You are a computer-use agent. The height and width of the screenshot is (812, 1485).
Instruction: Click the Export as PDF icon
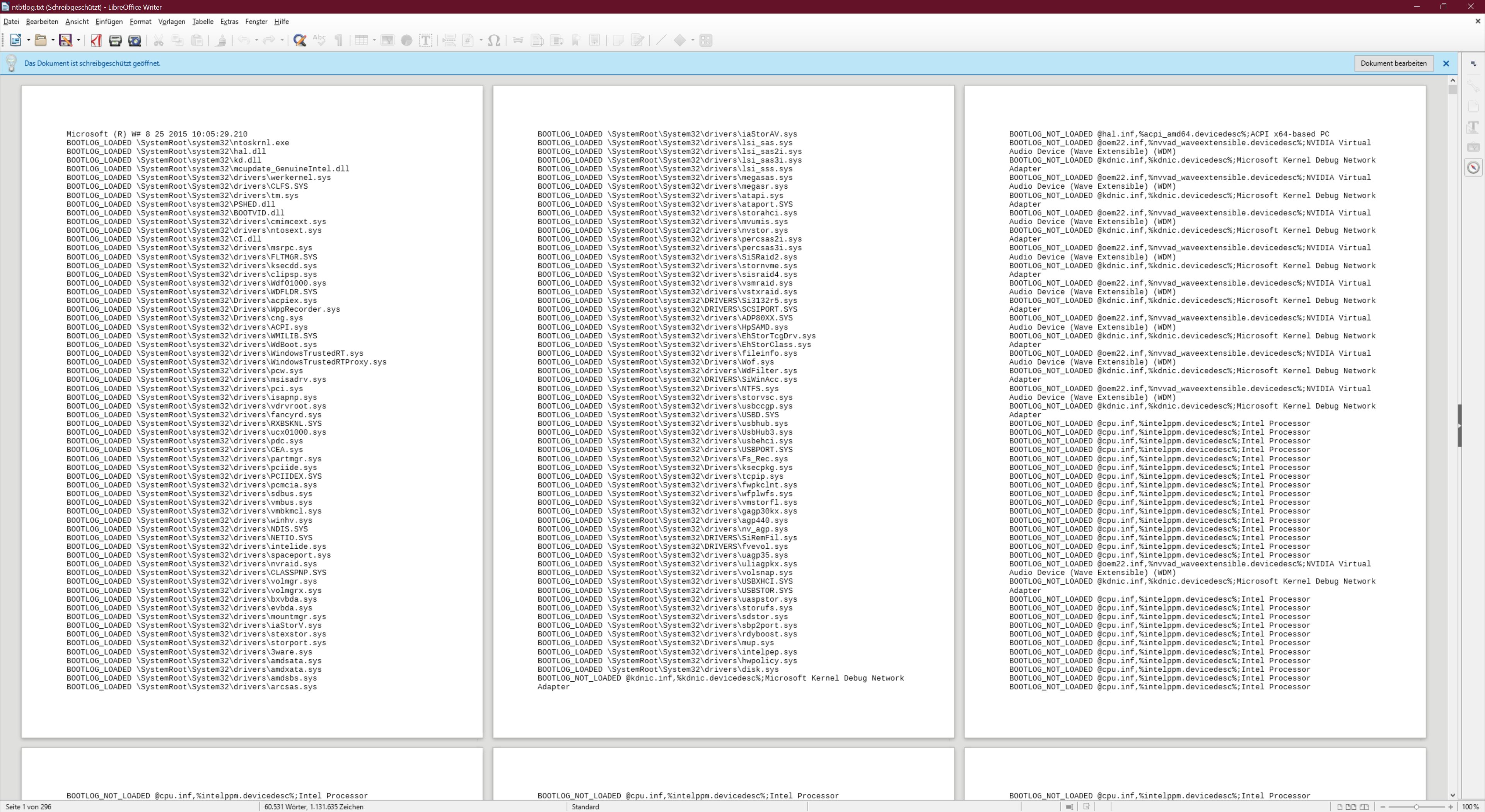coord(96,40)
